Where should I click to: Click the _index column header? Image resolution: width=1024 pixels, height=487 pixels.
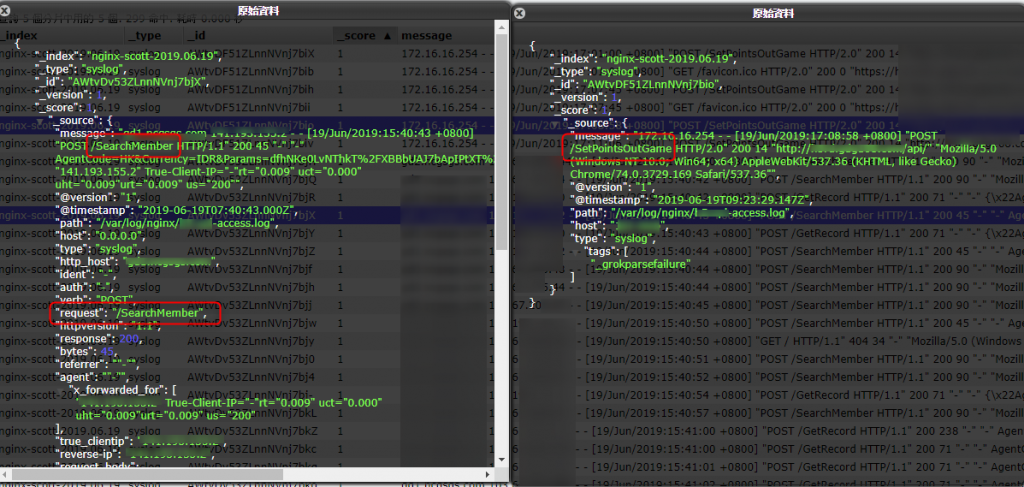tap(20, 35)
